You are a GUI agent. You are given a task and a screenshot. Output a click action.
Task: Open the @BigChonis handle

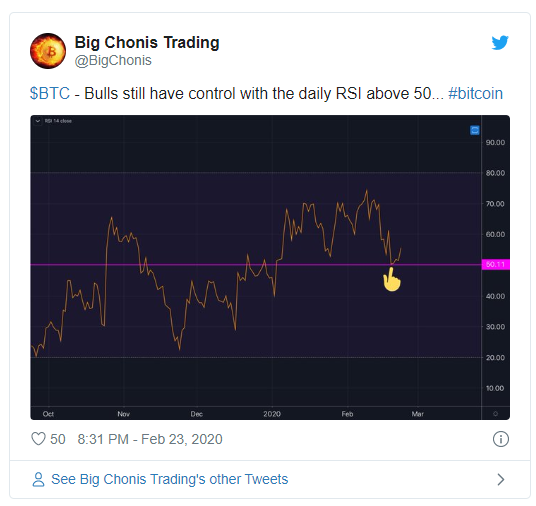click(x=113, y=61)
